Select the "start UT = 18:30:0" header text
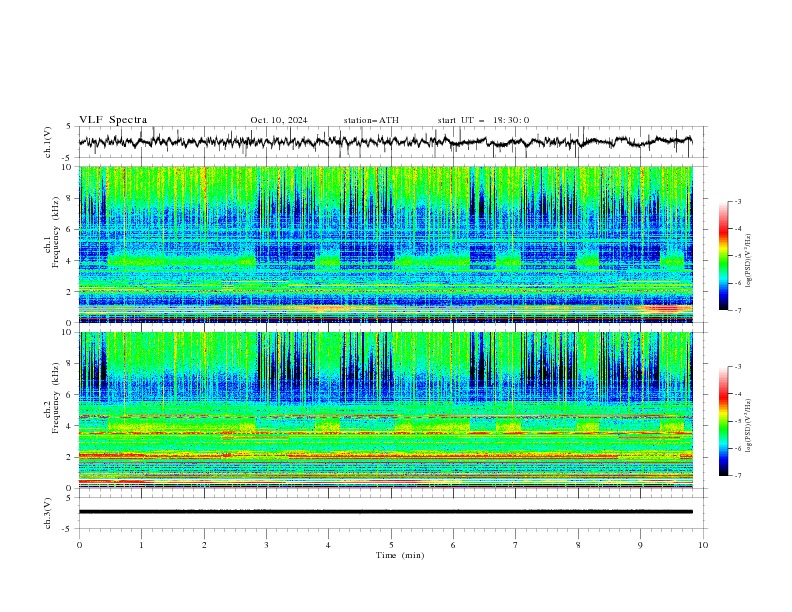Viewport: 792px width, 612px height. 483,120
